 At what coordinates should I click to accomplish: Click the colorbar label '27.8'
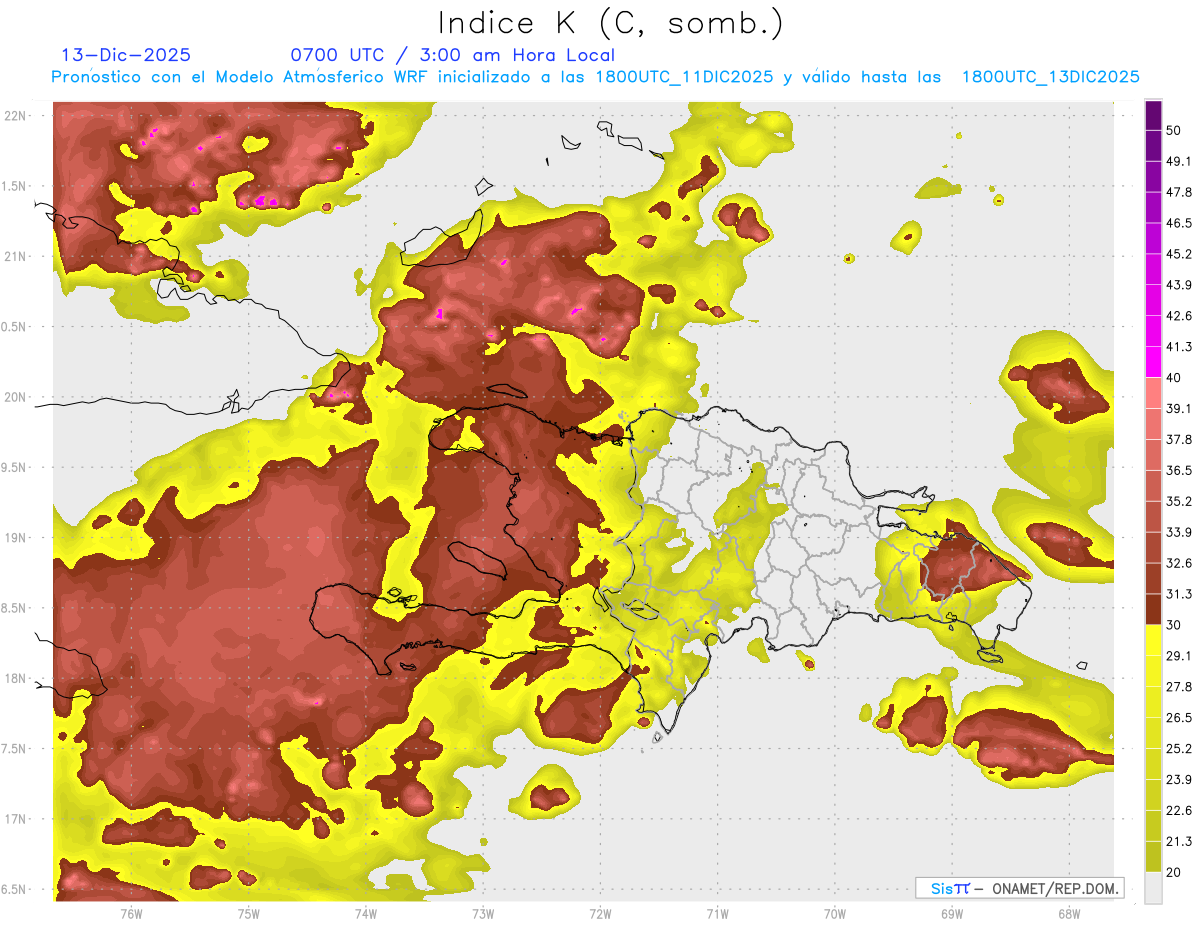(1179, 687)
